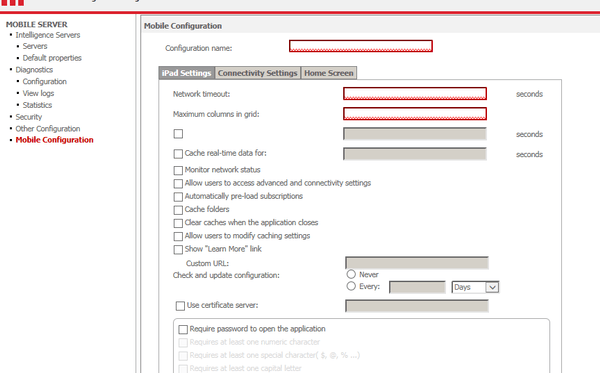
Task: Check Use certificate server option
Action: coord(180,306)
